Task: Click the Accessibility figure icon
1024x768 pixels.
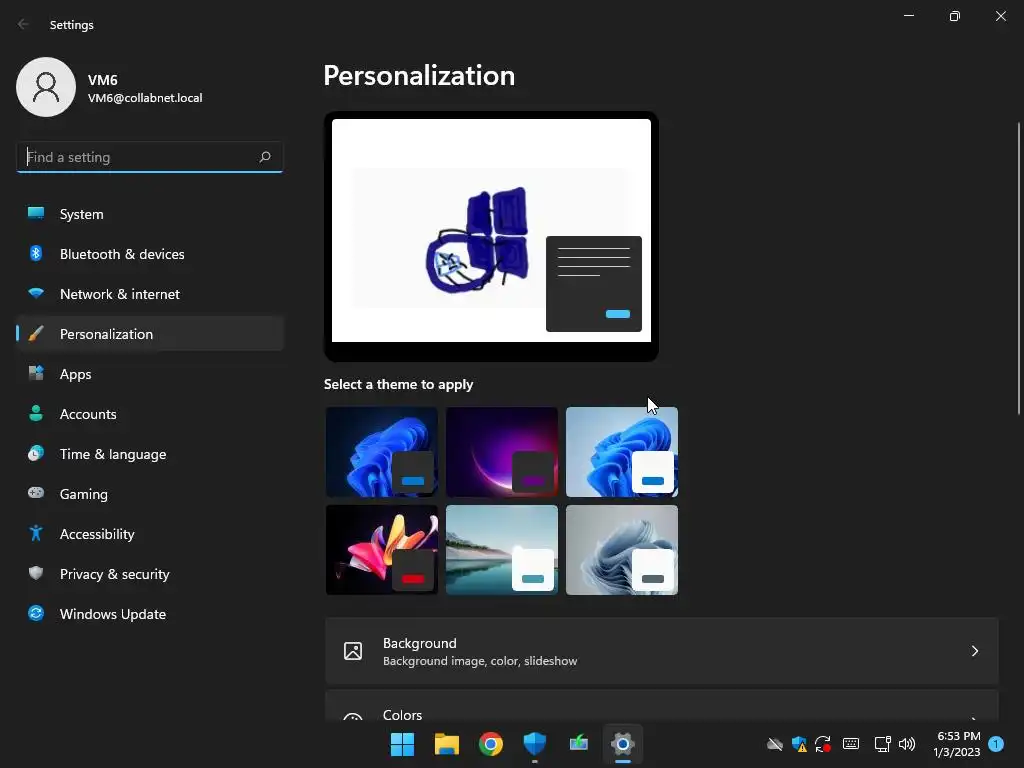Action: [x=36, y=534]
